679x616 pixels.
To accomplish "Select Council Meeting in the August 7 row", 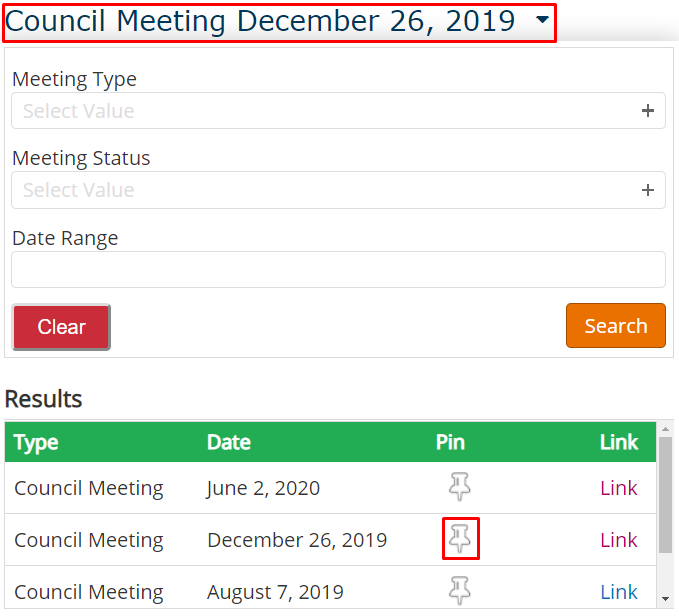I will (x=89, y=593).
